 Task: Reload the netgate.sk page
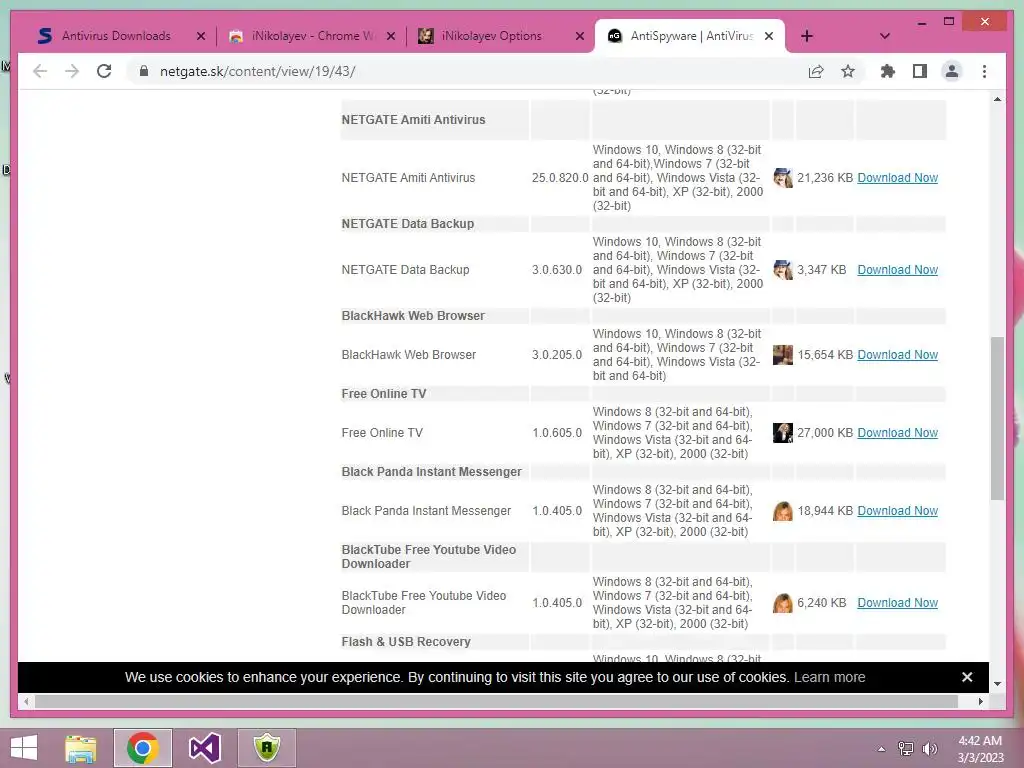click(x=104, y=71)
